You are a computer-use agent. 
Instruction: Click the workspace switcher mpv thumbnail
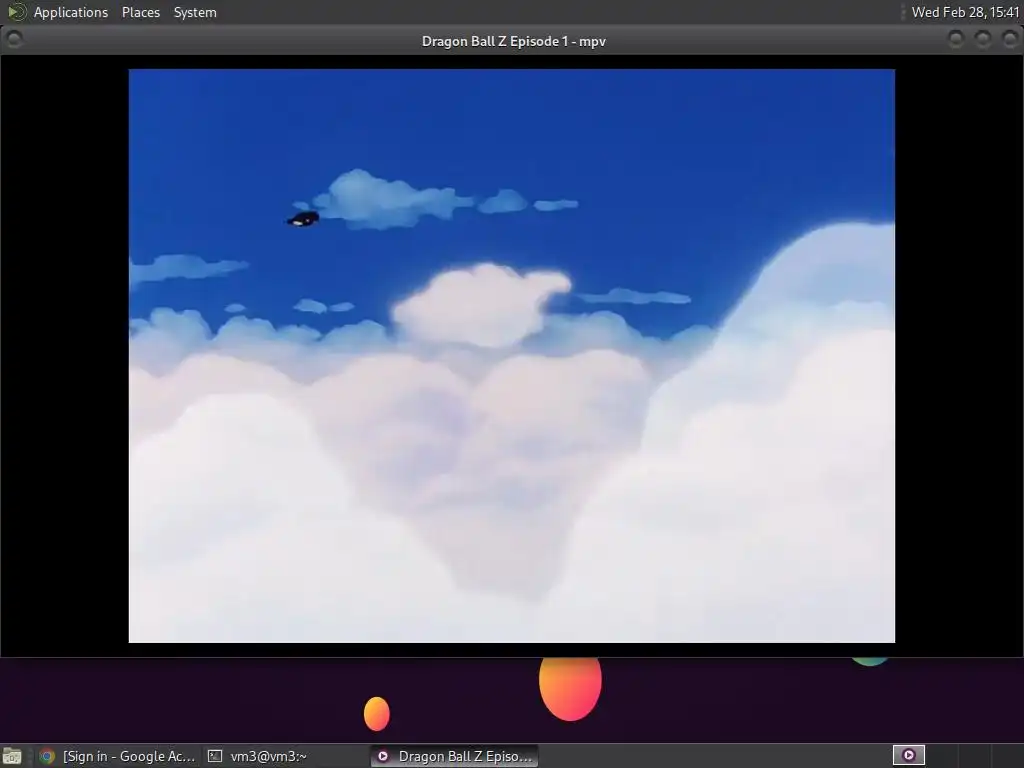coord(908,756)
